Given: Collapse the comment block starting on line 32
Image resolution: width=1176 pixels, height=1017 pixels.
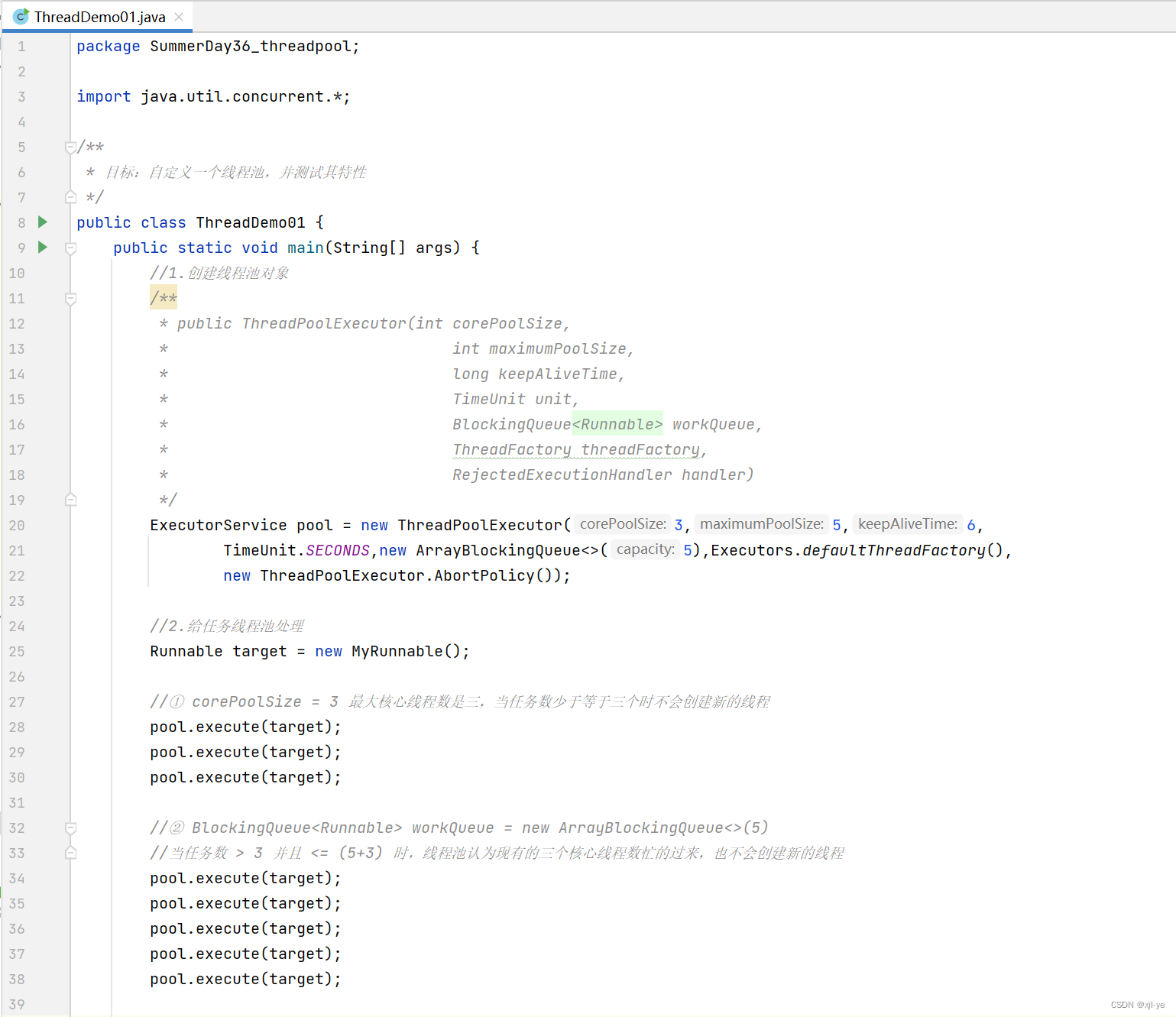Looking at the screenshot, I should [70, 828].
